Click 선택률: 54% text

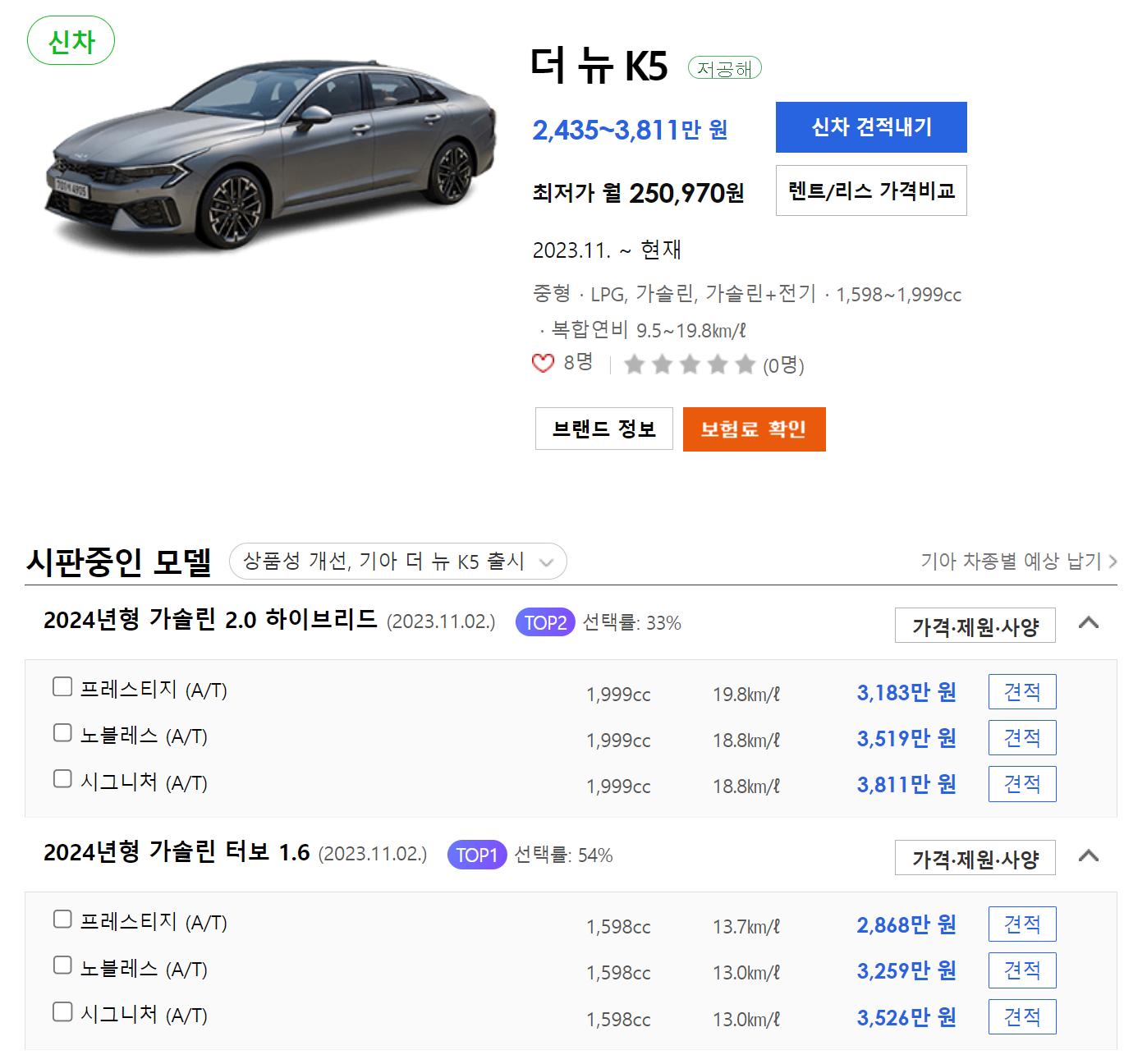coord(563,855)
